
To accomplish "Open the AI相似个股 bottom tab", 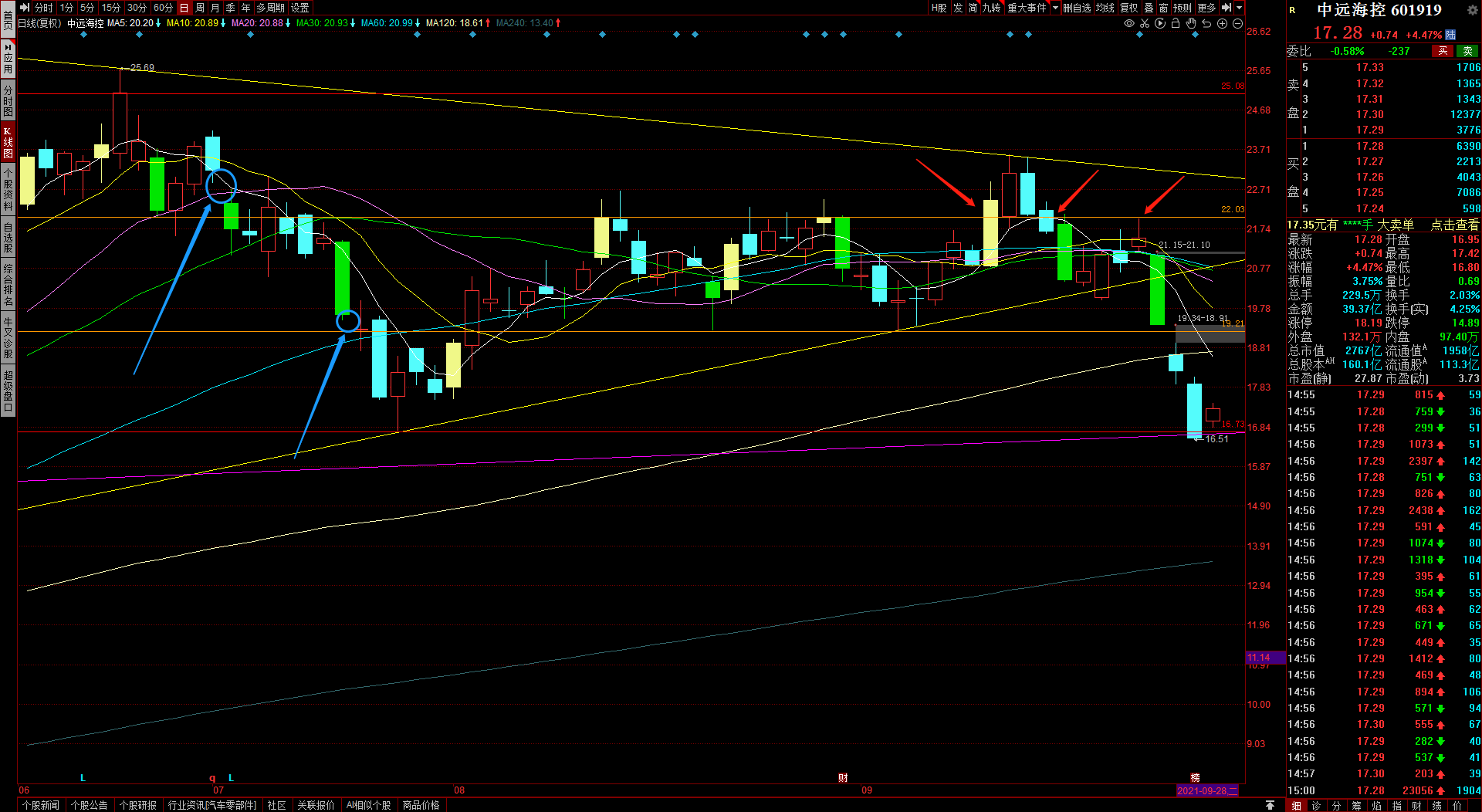I will [368, 805].
